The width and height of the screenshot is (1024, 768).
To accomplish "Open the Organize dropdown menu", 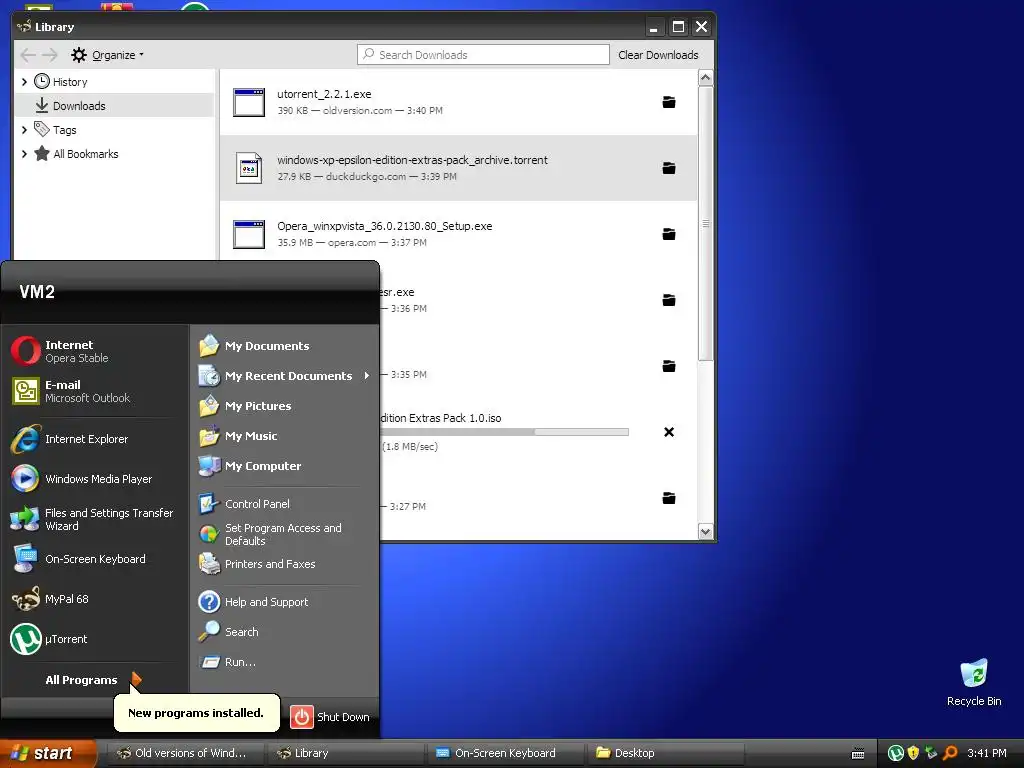I will pos(108,55).
